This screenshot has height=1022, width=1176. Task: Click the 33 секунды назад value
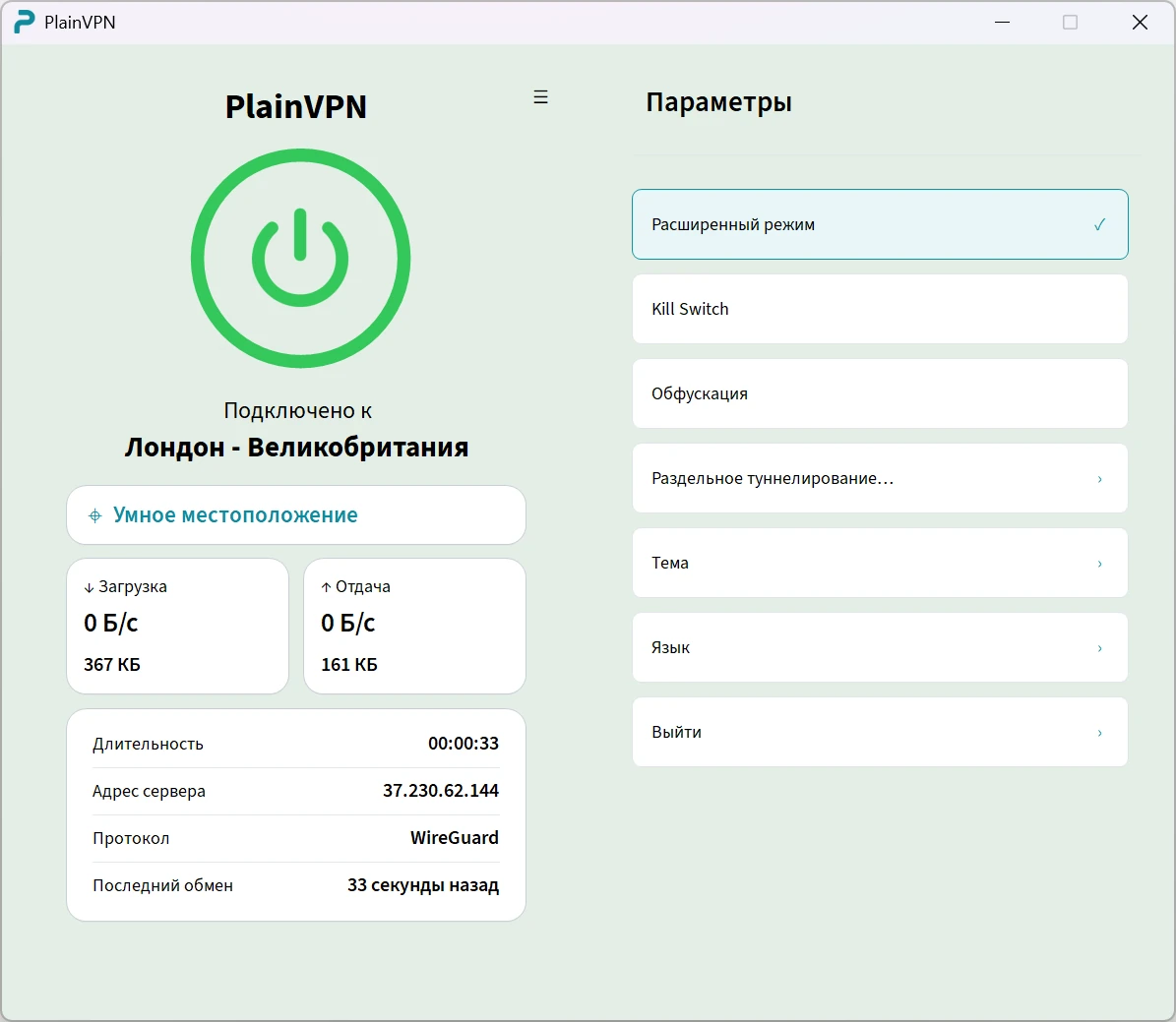tap(422, 885)
